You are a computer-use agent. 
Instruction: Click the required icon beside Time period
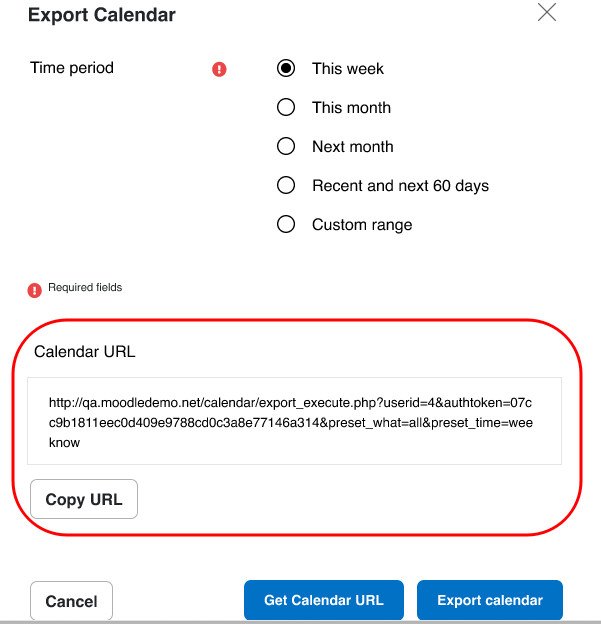coord(219,69)
